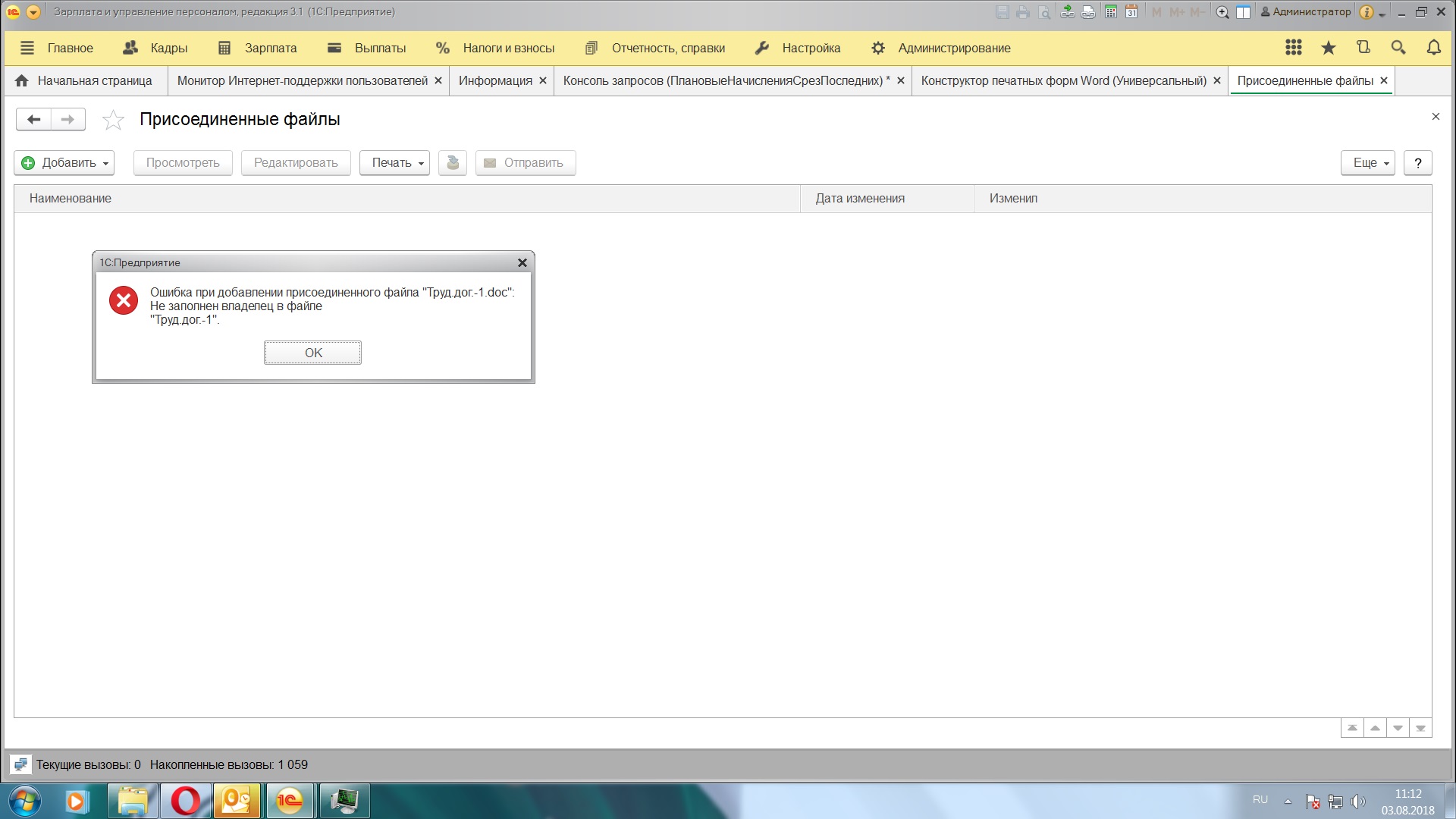
Task: Switch to Начальная страница tab
Action: tap(84, 80)
